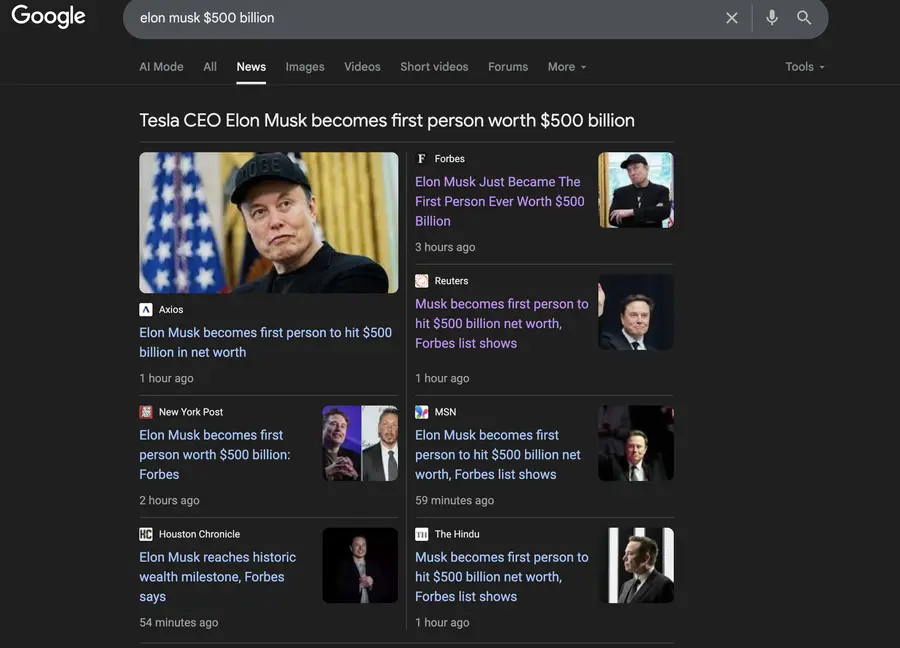Open the Tools dropdown menu
The image size is (900, 648).
click(805, 67)
